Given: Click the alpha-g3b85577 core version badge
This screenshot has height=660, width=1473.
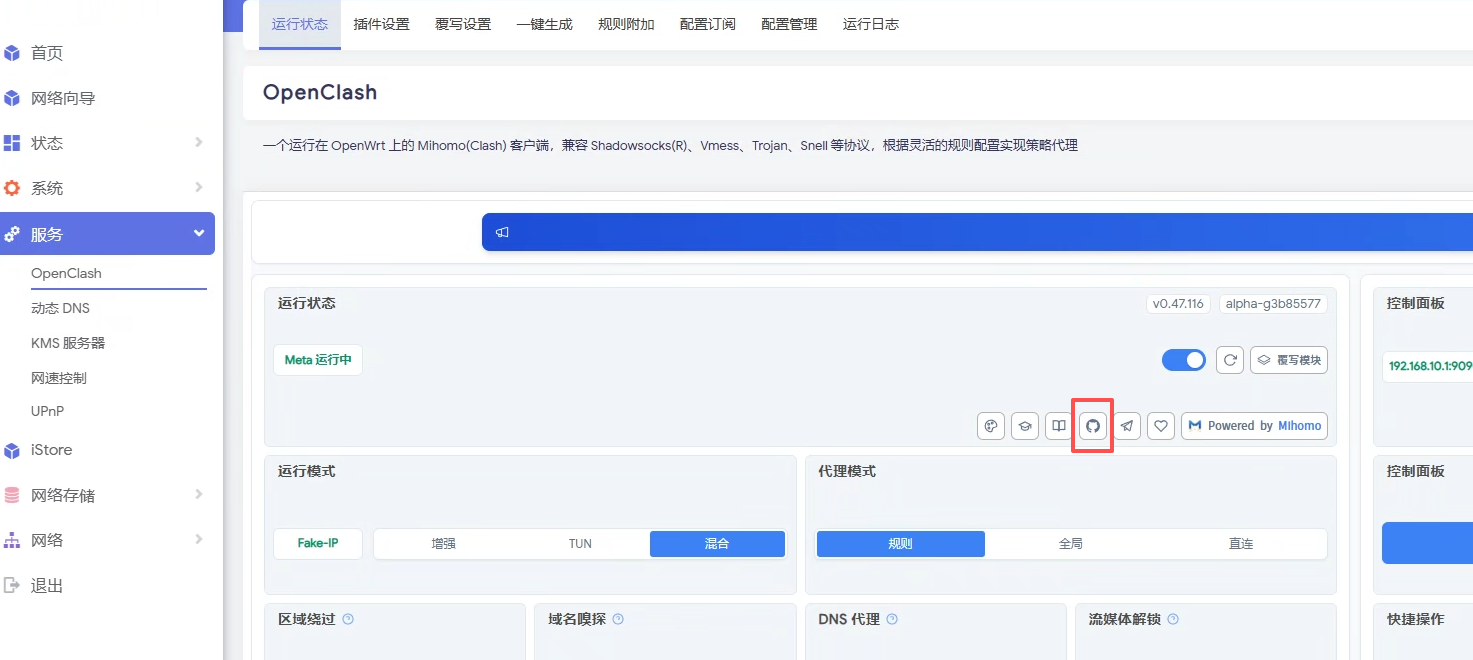Looking at the screenshot, I should click(1273, 304).
